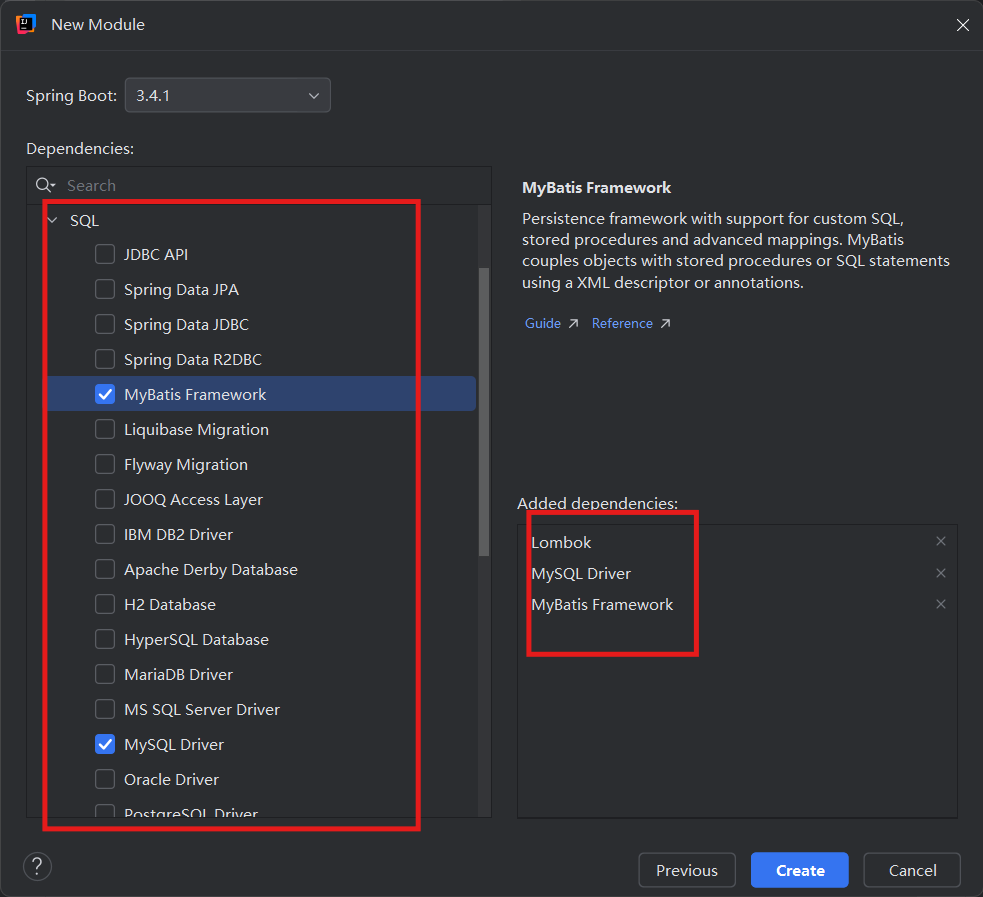983x897 pixels.
Task: Remove Lombok from added dependencies
Action: click(x=940, y=541)
